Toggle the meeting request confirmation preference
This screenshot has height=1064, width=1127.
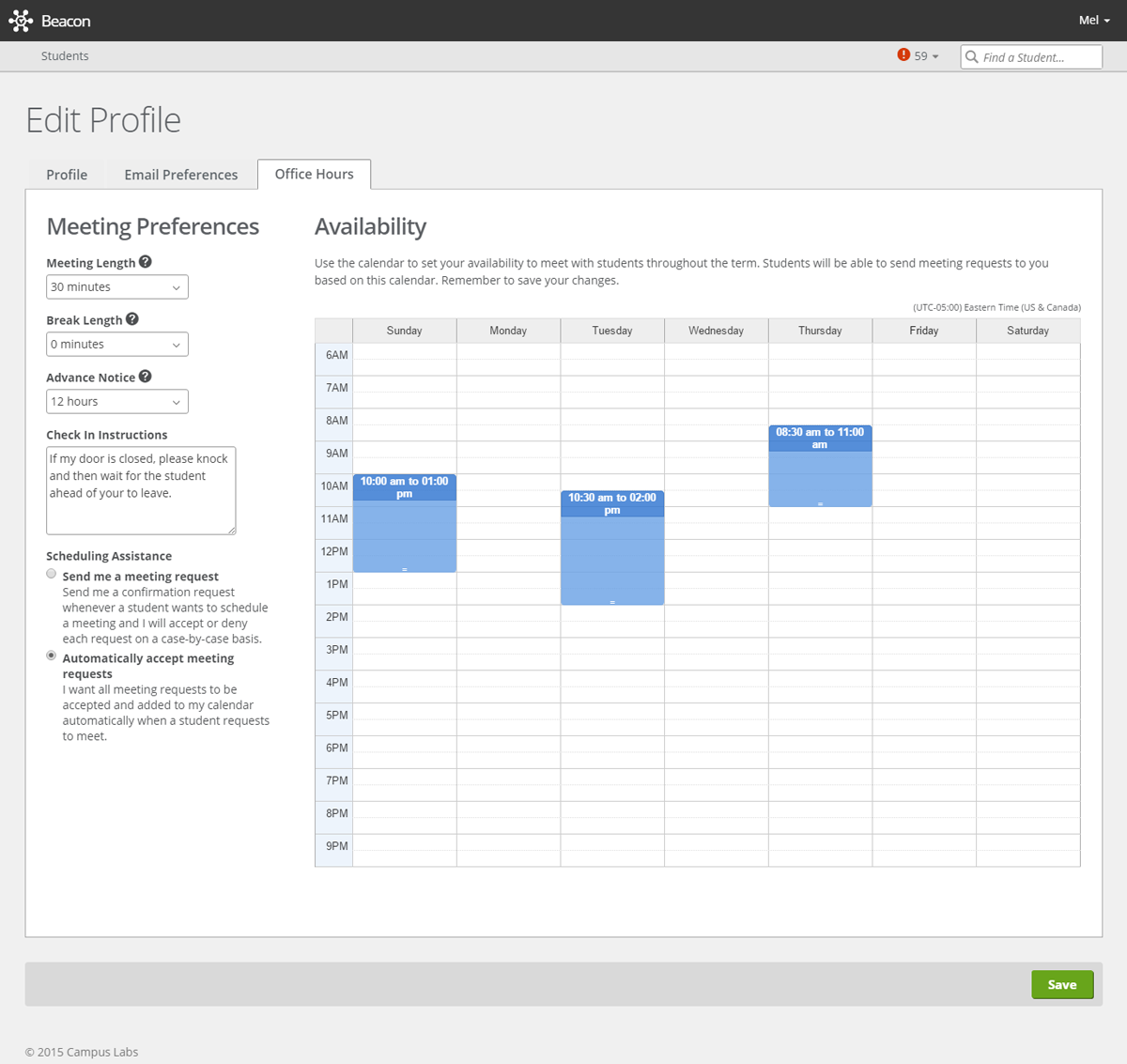point(51,573)
